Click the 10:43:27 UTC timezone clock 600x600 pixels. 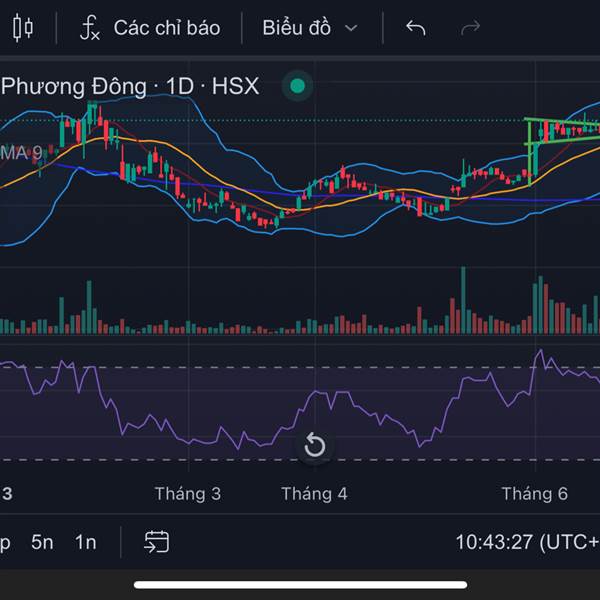(528, 542)
